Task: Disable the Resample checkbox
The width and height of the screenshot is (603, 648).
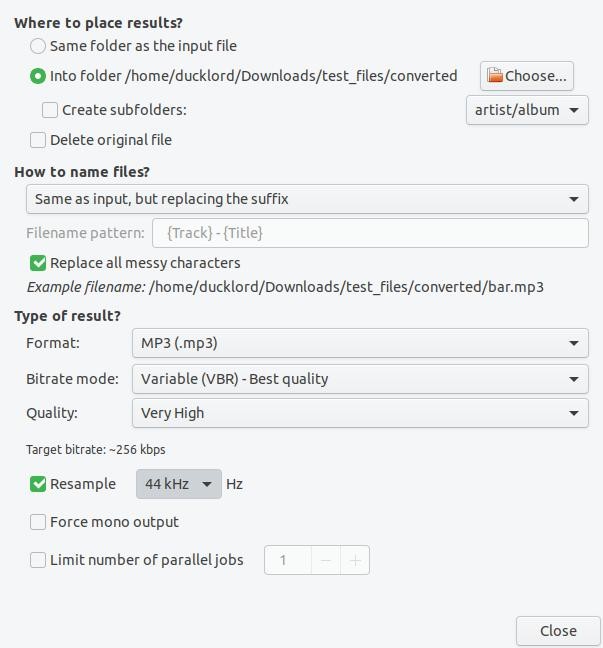Action: pyautogui.click(x=38, y=484)
